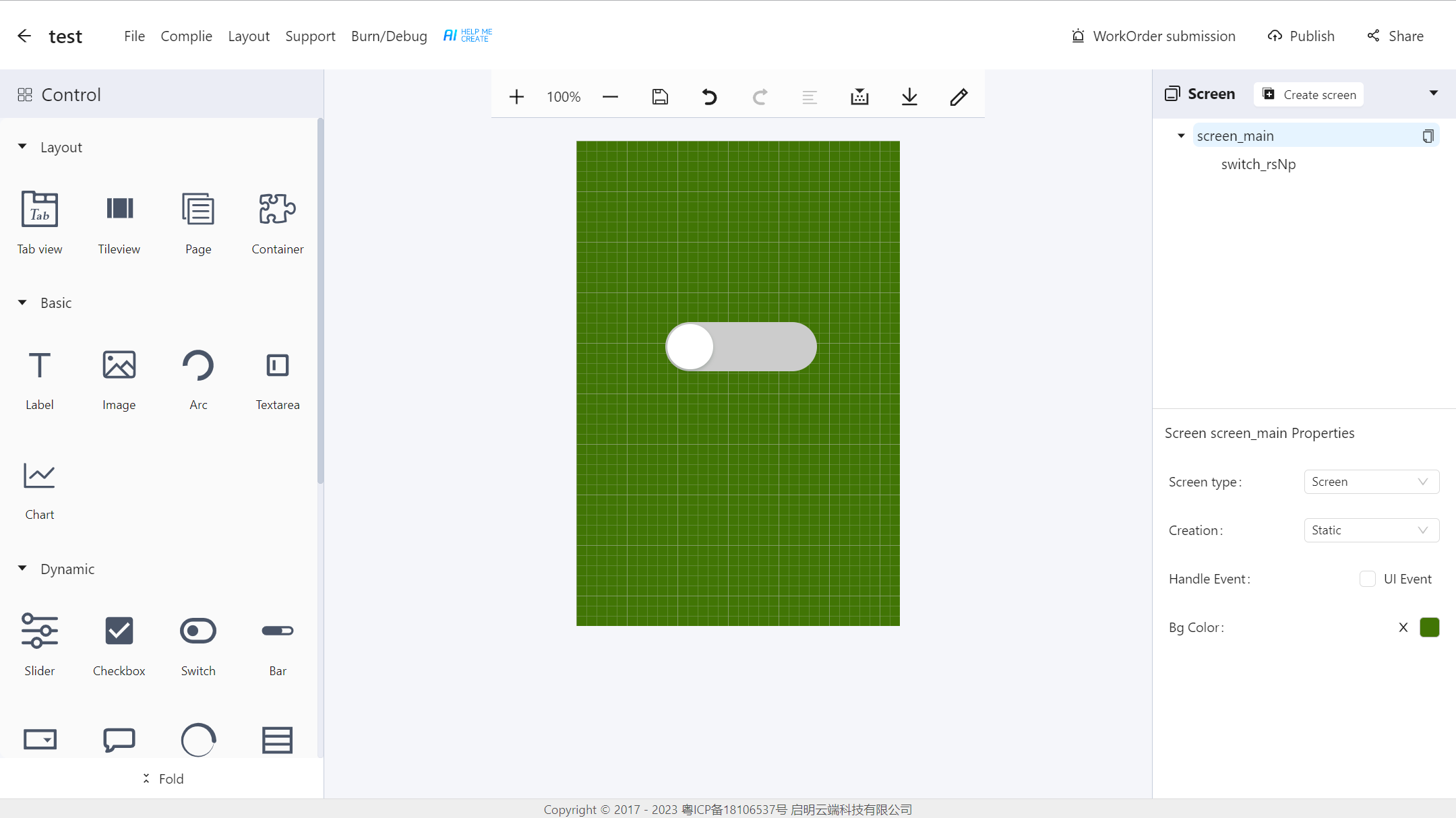Open the Complie menu
The image size is (1456, 818).
[186, 36]
